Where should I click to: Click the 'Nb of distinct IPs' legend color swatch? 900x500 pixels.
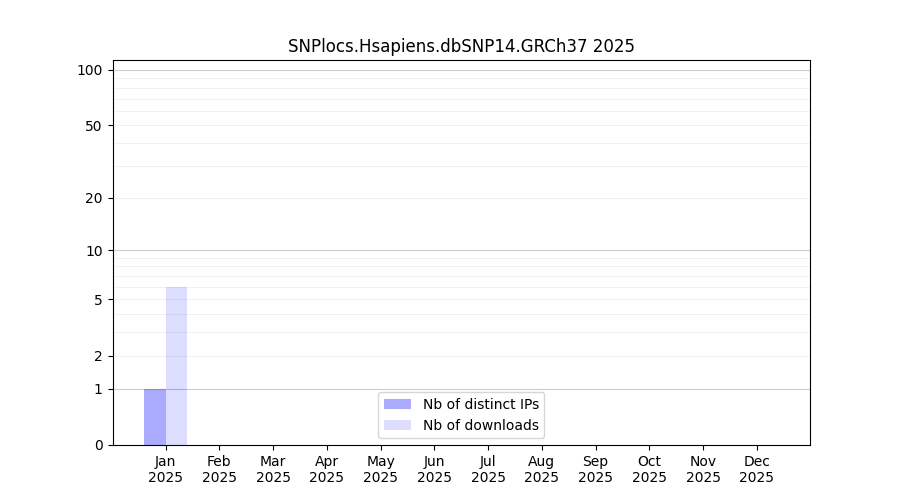pyautogui.click(x=397, y=404)
